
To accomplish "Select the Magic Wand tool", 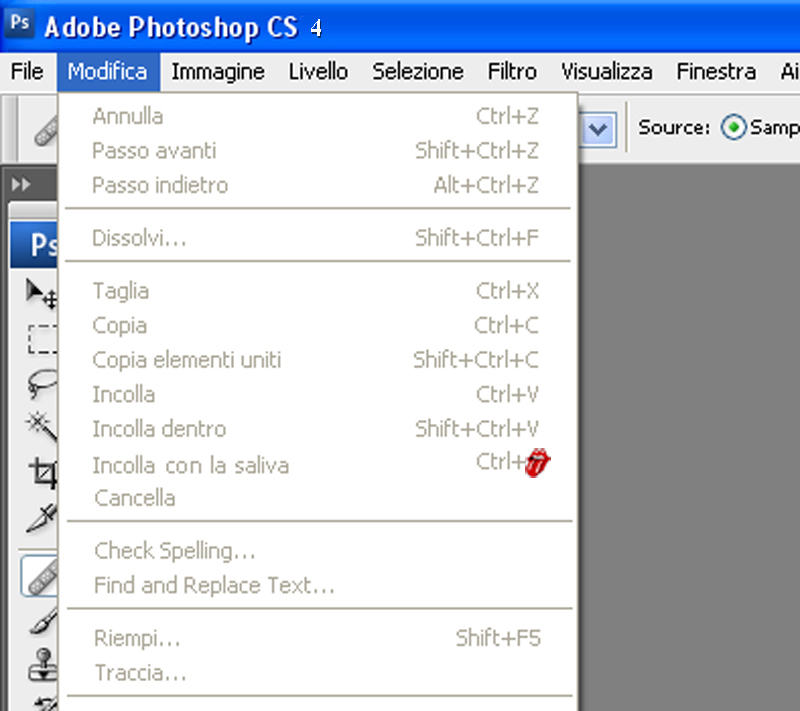I will tap(42, 426).
